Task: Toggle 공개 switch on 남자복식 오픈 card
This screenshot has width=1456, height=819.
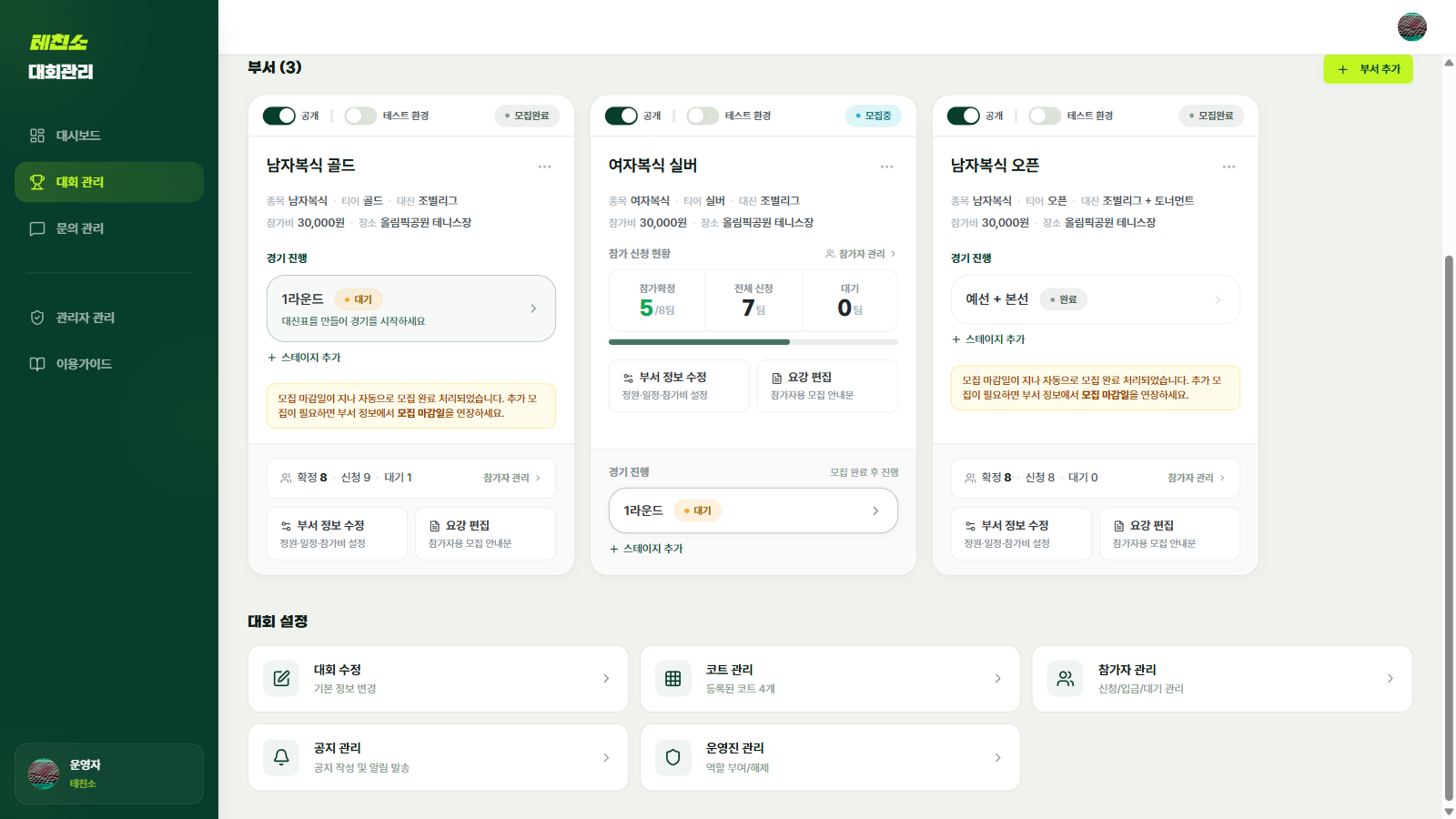Action: (964, 116)
